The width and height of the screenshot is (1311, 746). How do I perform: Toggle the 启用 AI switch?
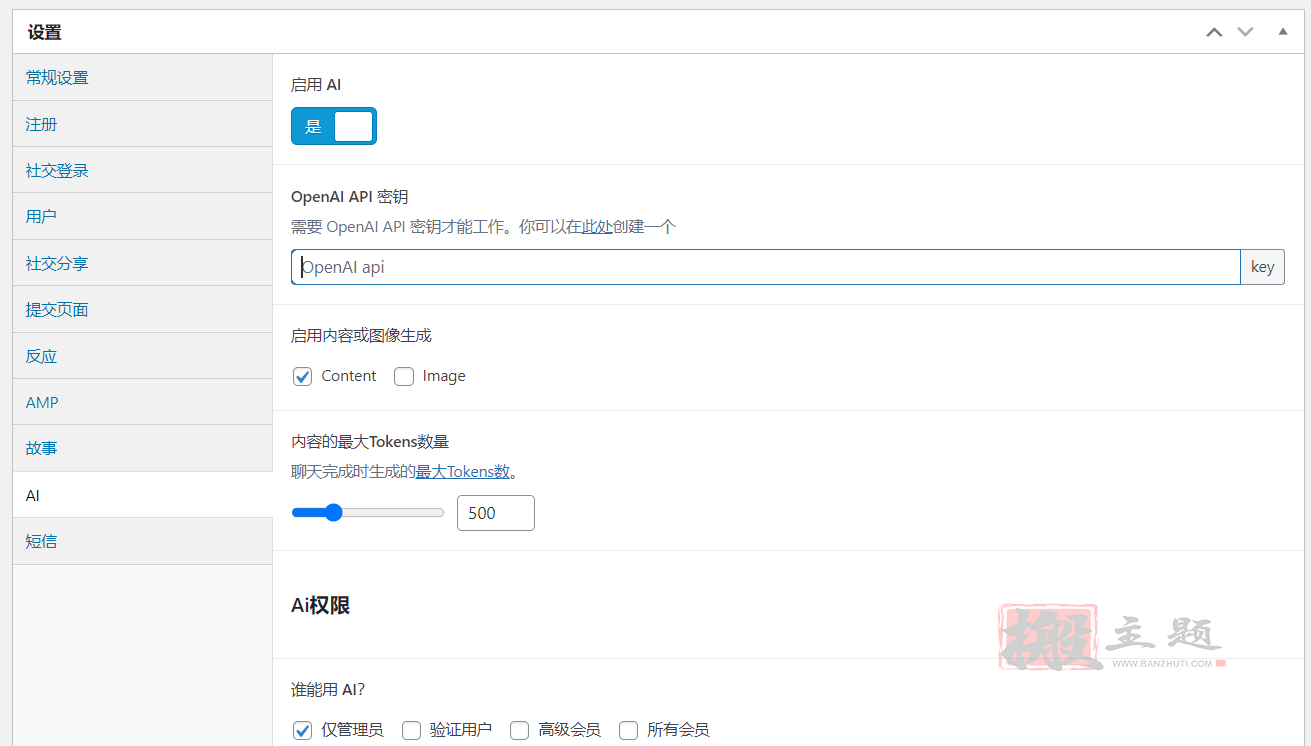tap(334, 126)
